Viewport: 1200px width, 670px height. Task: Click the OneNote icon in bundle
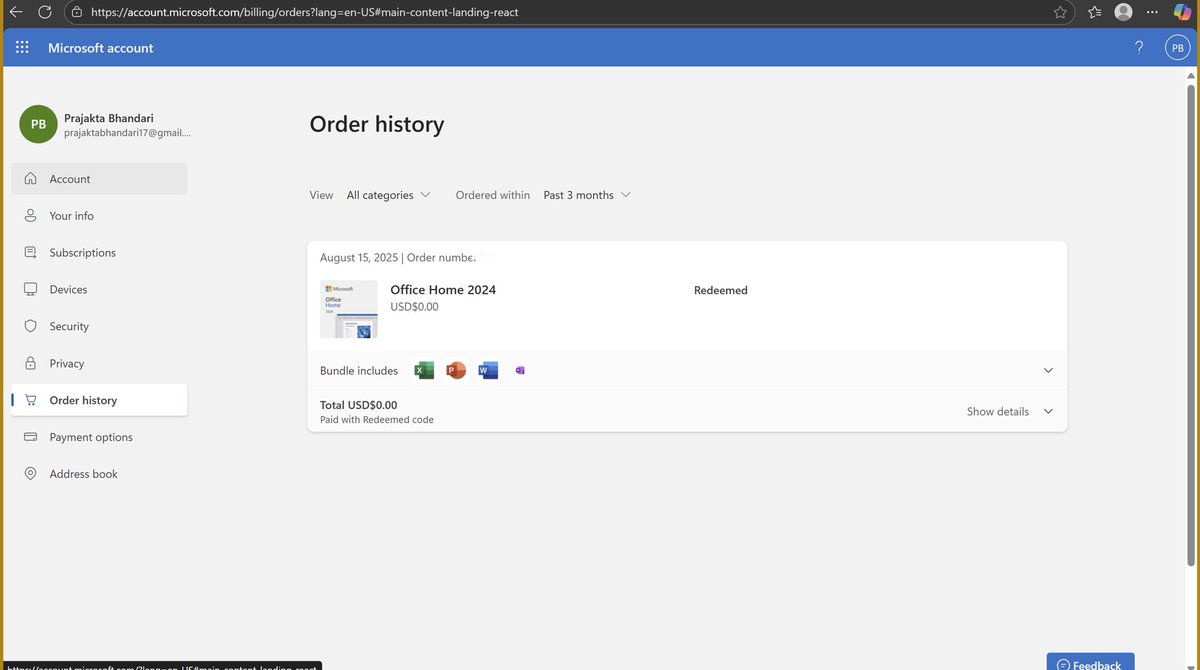pyautogui.click(x=520, y=370)
